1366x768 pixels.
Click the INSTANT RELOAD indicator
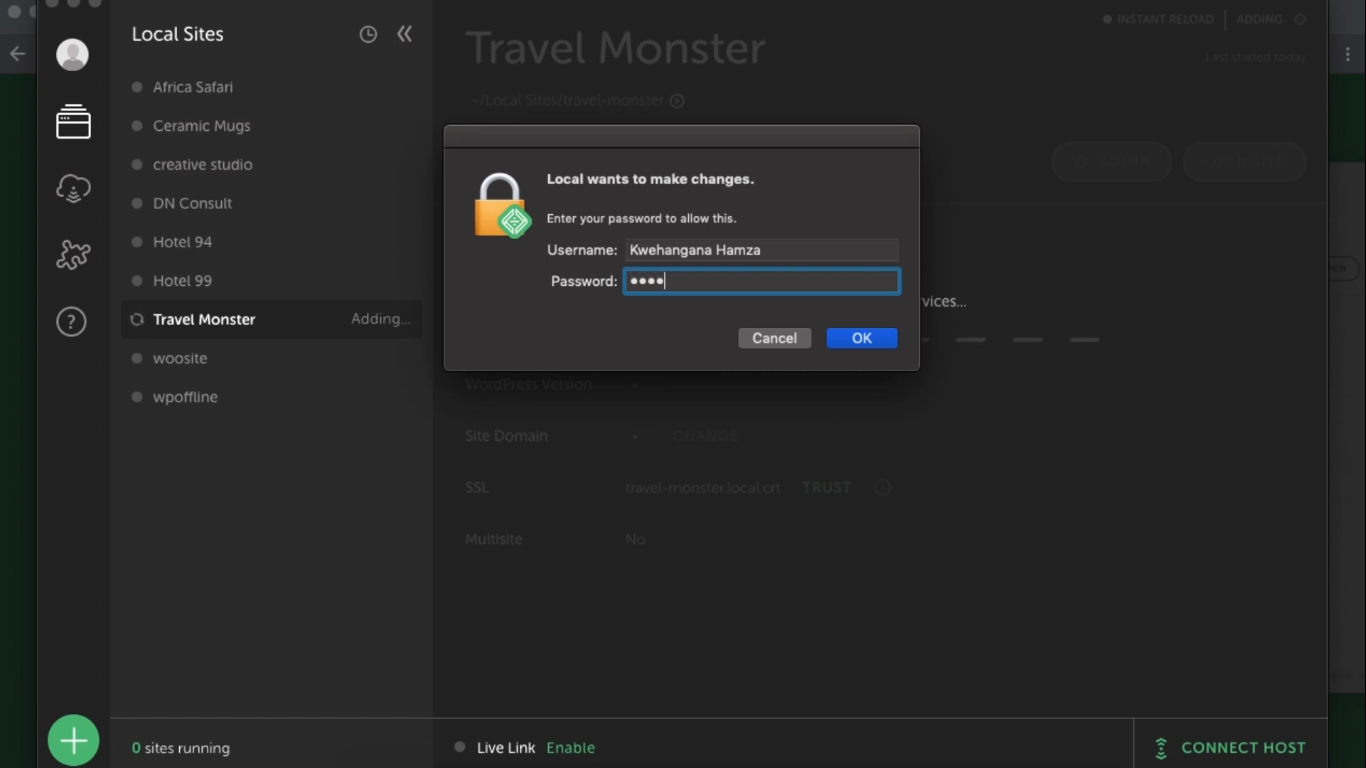[x=1158, y=19]
